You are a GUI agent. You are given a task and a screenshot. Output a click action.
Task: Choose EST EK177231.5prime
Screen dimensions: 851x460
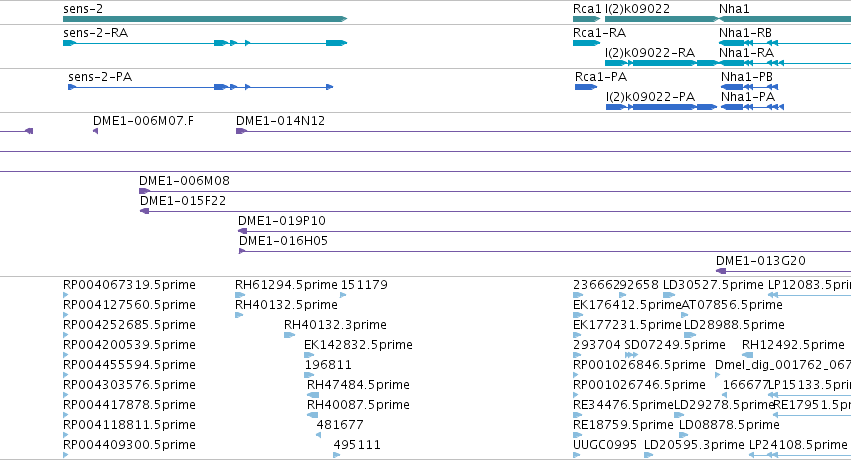coord(627,325)
